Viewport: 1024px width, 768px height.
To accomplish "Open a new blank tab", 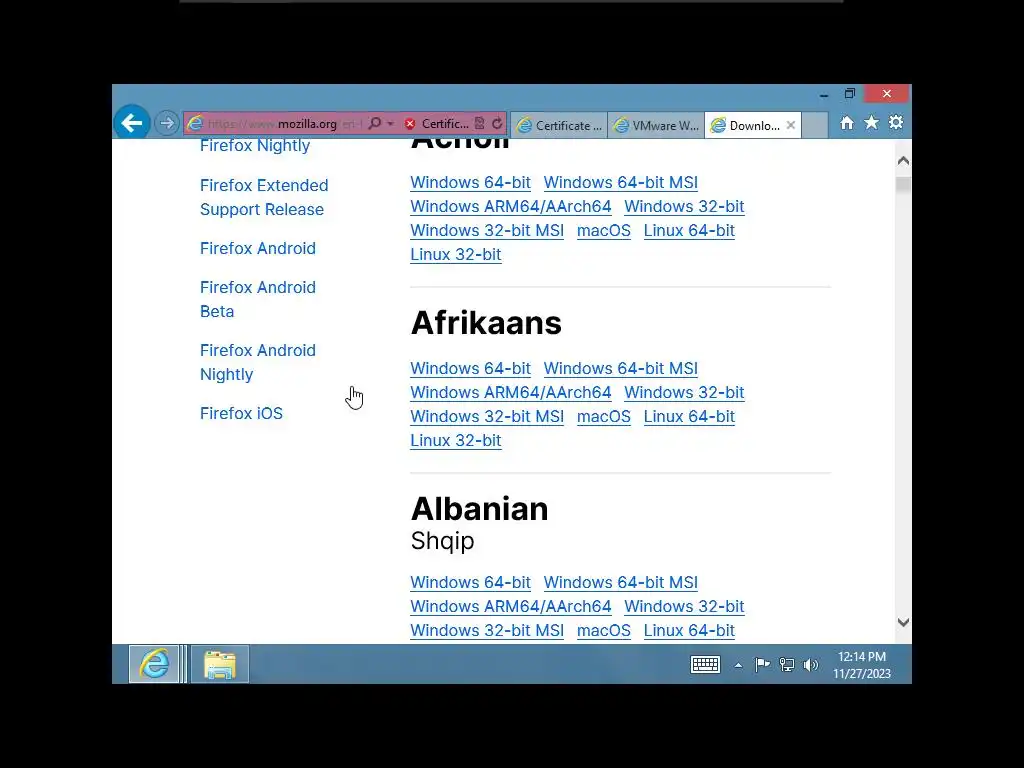I will point(814,125).
